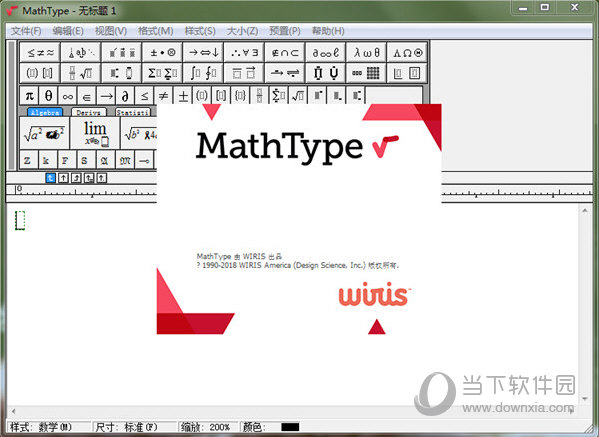Insert square brackets template from small bar
The width and height of the screenshot is (599, 437).
click(221, 95)
